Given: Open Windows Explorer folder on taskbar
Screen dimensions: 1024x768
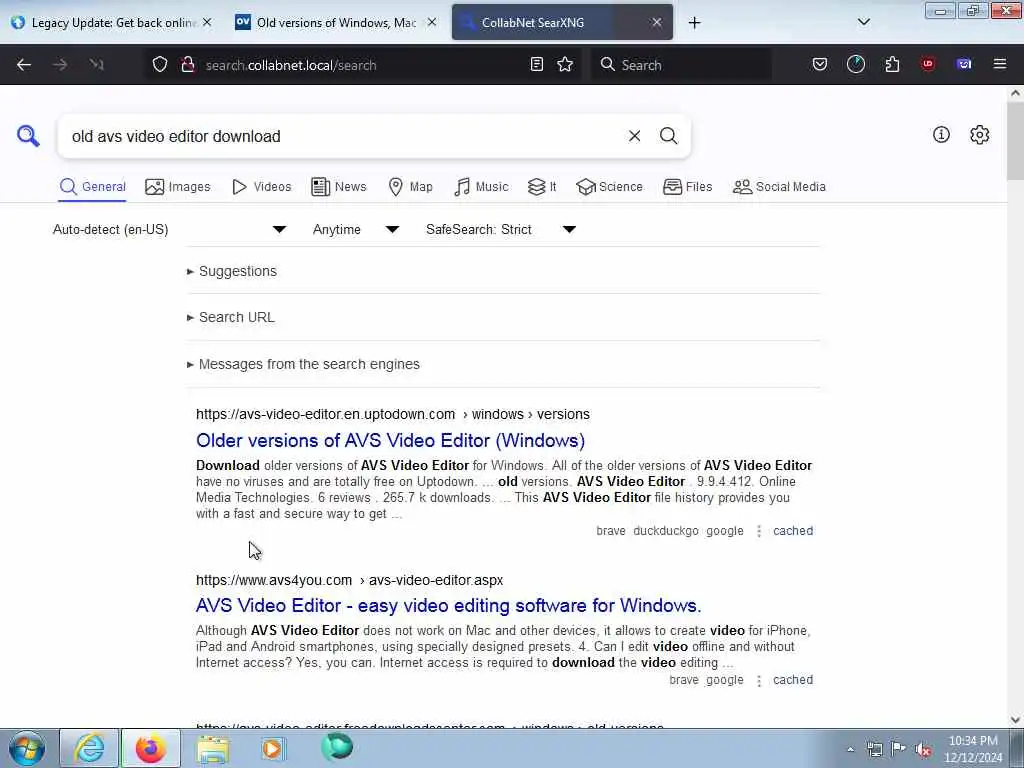Looking at the screenshot, I should [x=213, y=748].
